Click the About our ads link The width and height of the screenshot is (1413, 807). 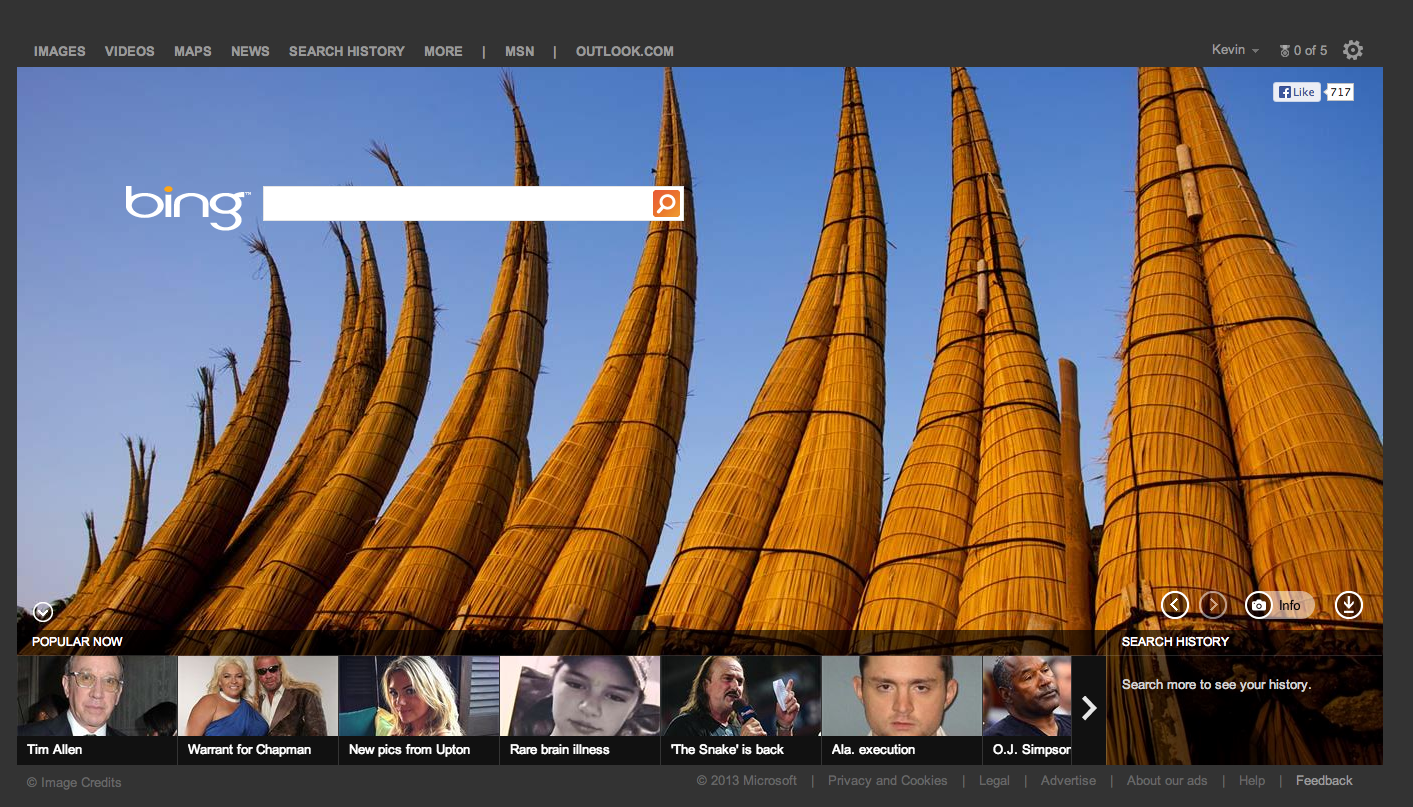coord(1167,780)
